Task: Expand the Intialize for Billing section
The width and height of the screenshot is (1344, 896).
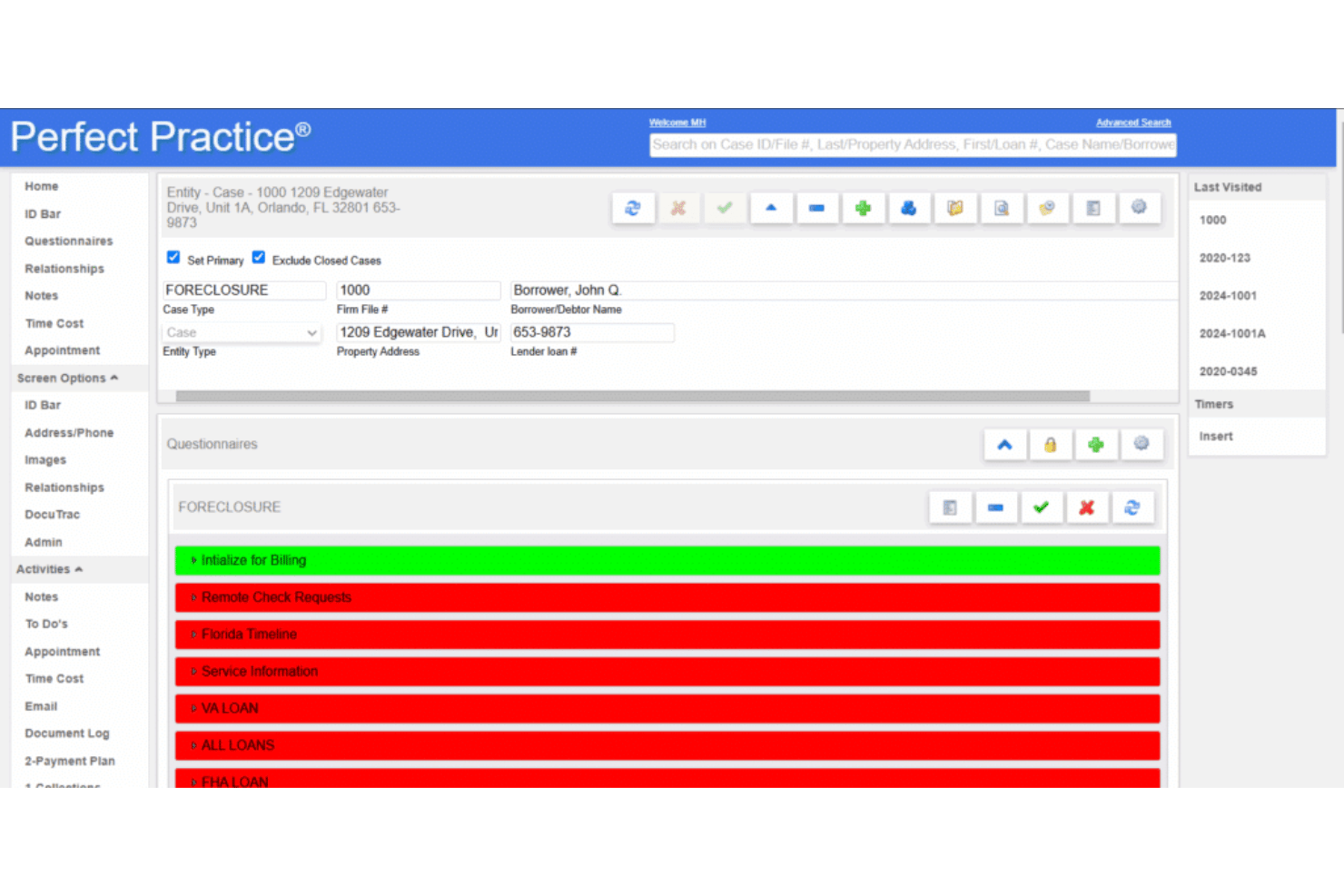Action: tap(667, 561)
